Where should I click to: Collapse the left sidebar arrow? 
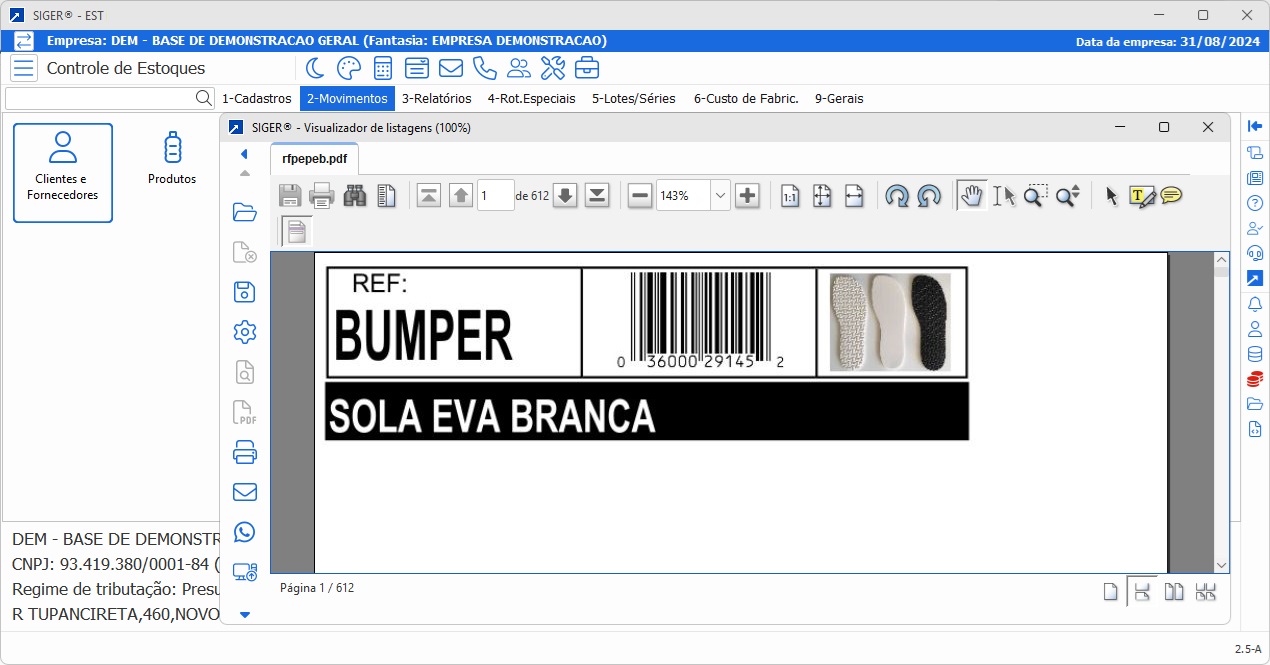(x=244, y=154)
